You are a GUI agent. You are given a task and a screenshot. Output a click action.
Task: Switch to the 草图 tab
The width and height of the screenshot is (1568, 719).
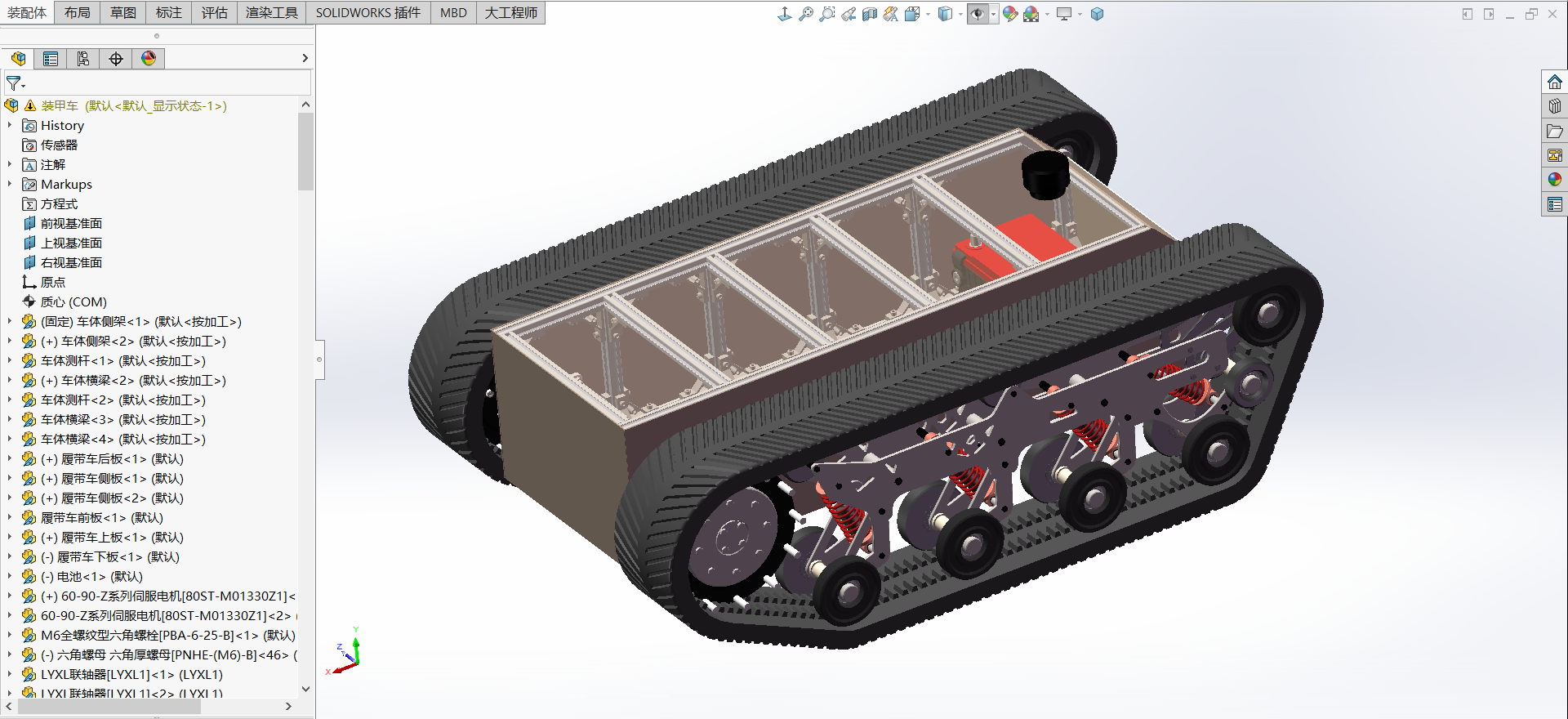click(123, 13)
